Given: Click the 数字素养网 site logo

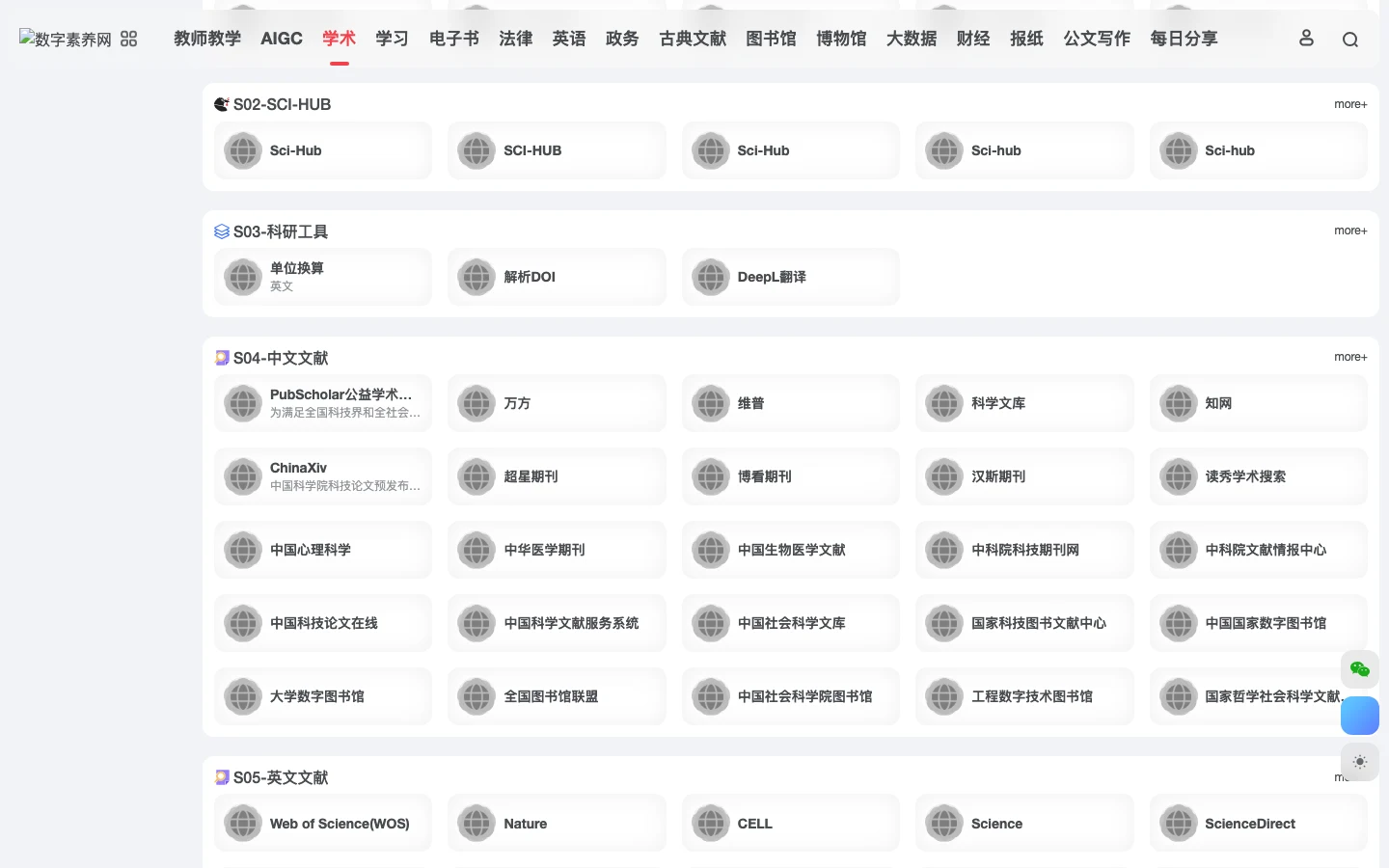Looking at the screenshot, I should click(66, 39).
